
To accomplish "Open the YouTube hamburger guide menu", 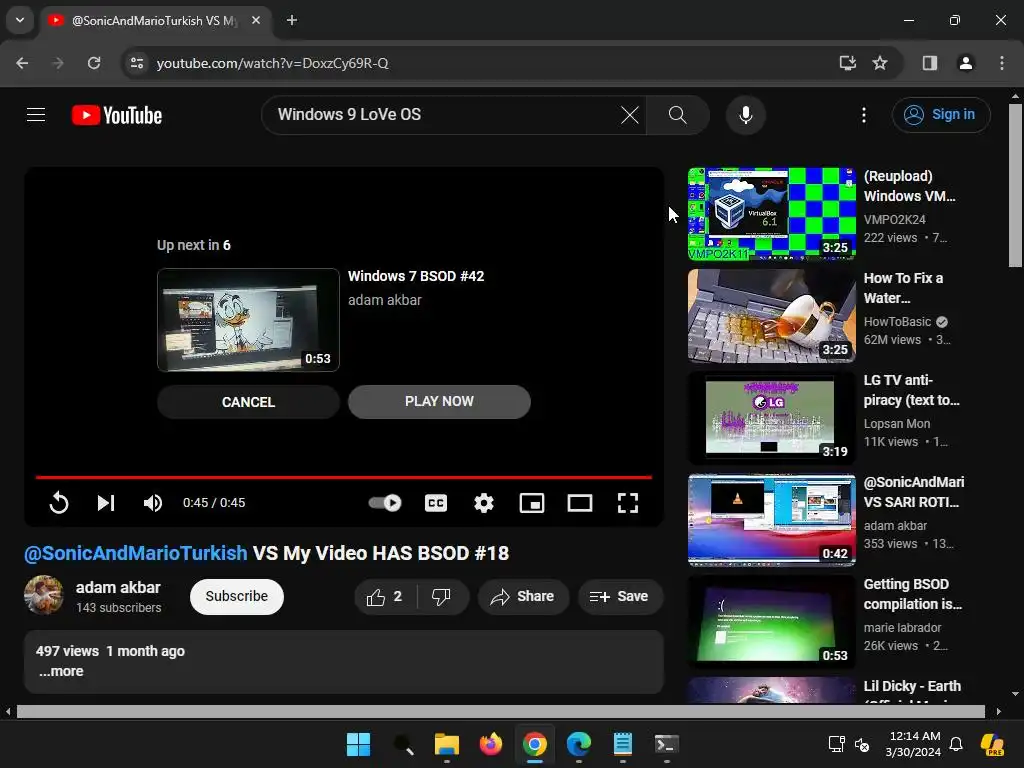I will pyautogui.click(x=36, y=115).
